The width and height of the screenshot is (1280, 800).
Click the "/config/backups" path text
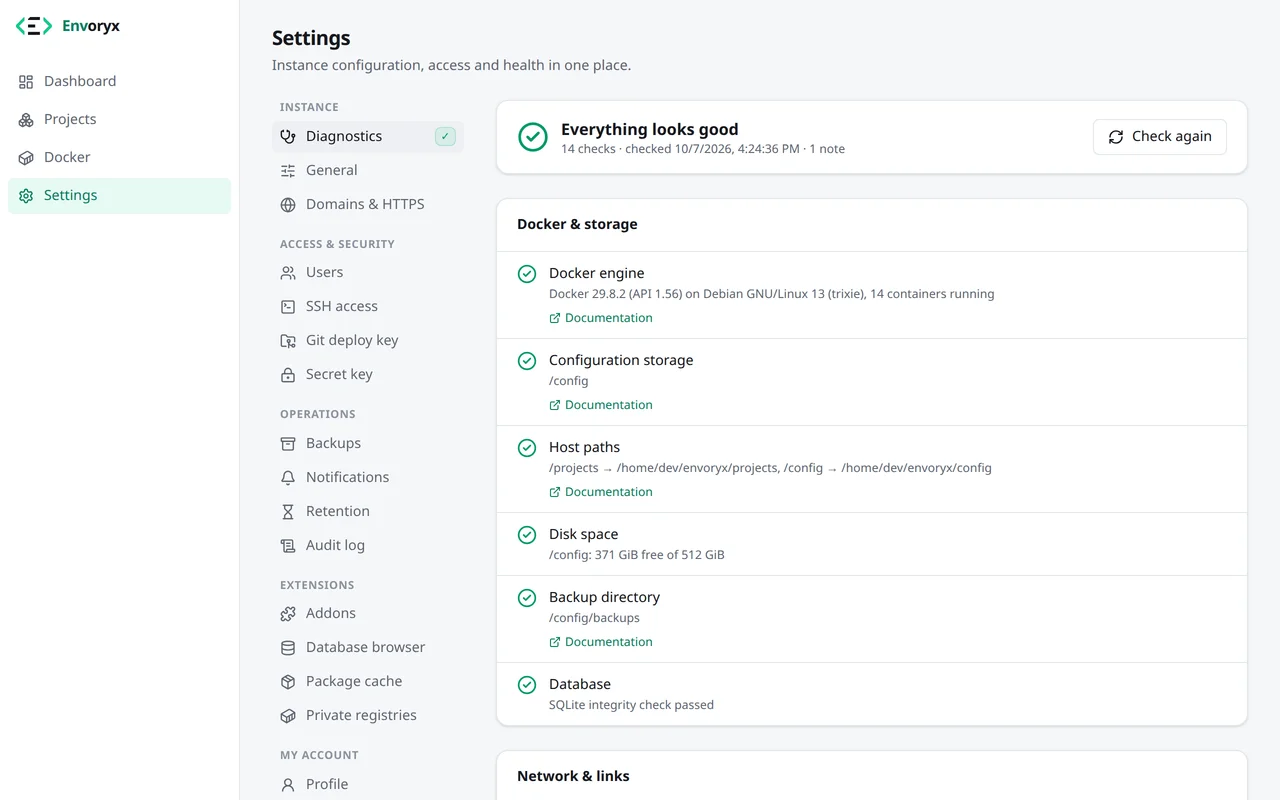click(594, 618)
